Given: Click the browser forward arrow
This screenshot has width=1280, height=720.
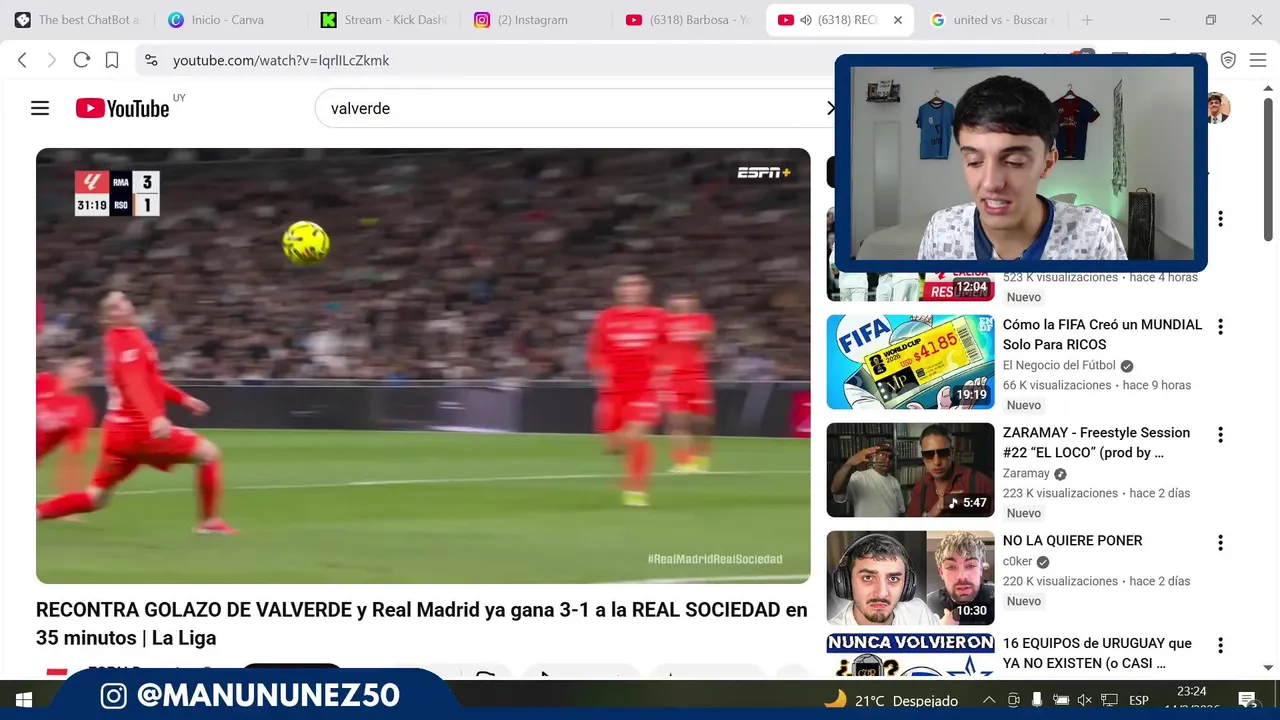Looking at the screenshot, I should pyautogui.click(x=52, y=60).
